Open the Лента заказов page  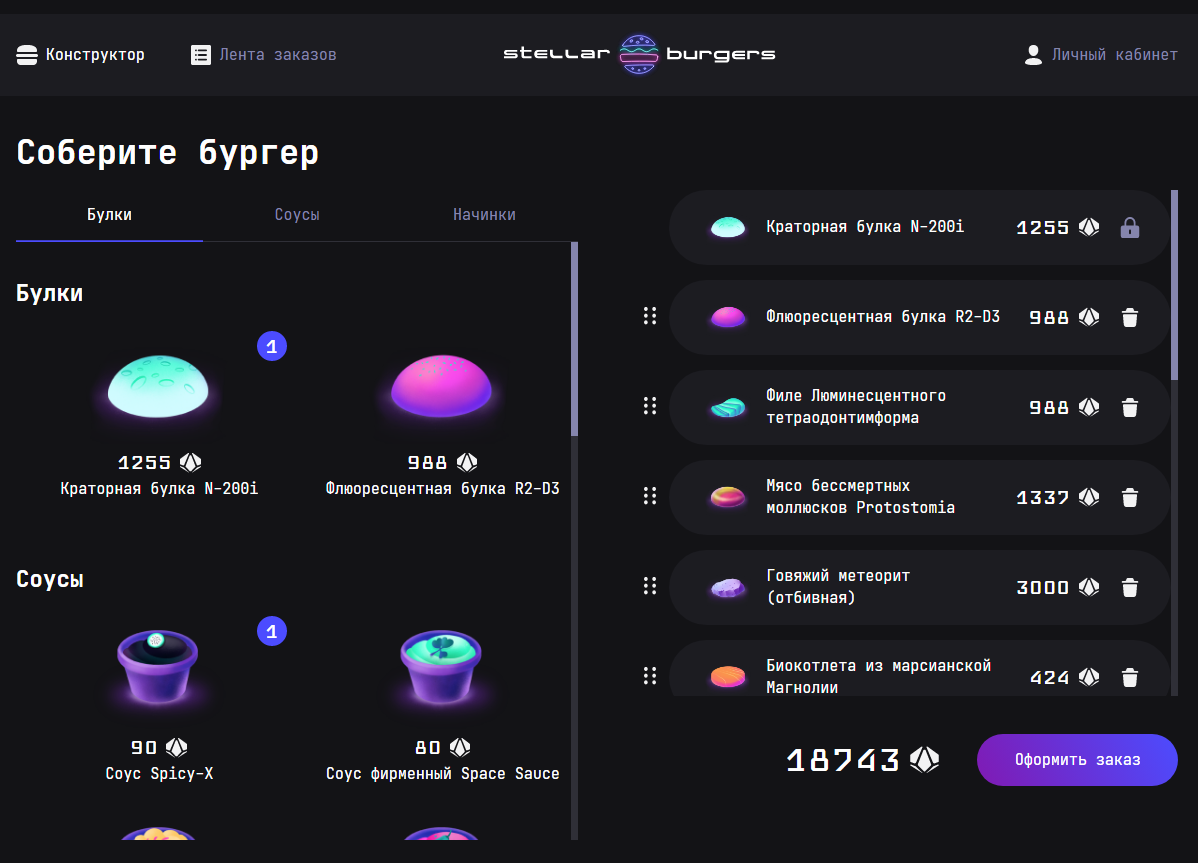(x=263, y=55)
